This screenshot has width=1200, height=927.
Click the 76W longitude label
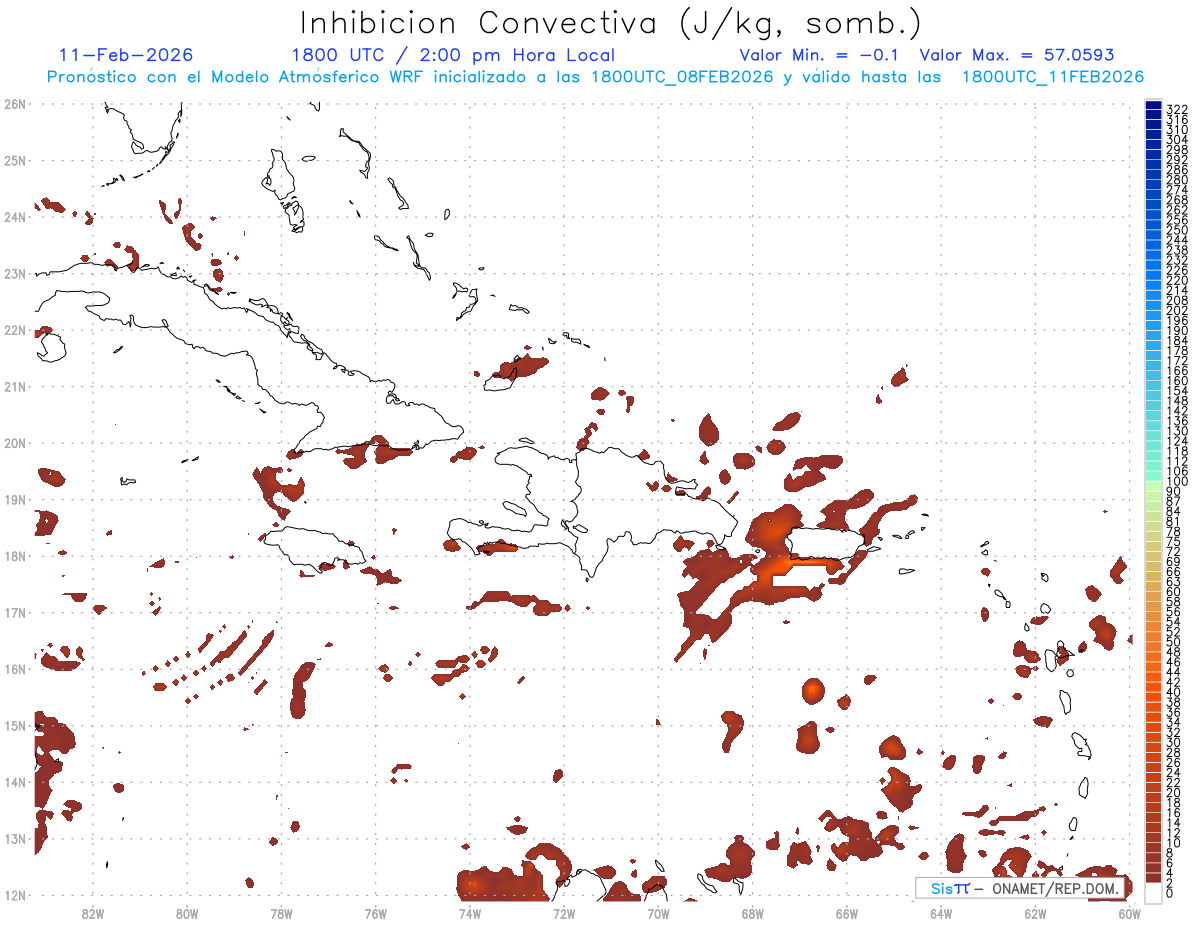[x=375, y=913]
